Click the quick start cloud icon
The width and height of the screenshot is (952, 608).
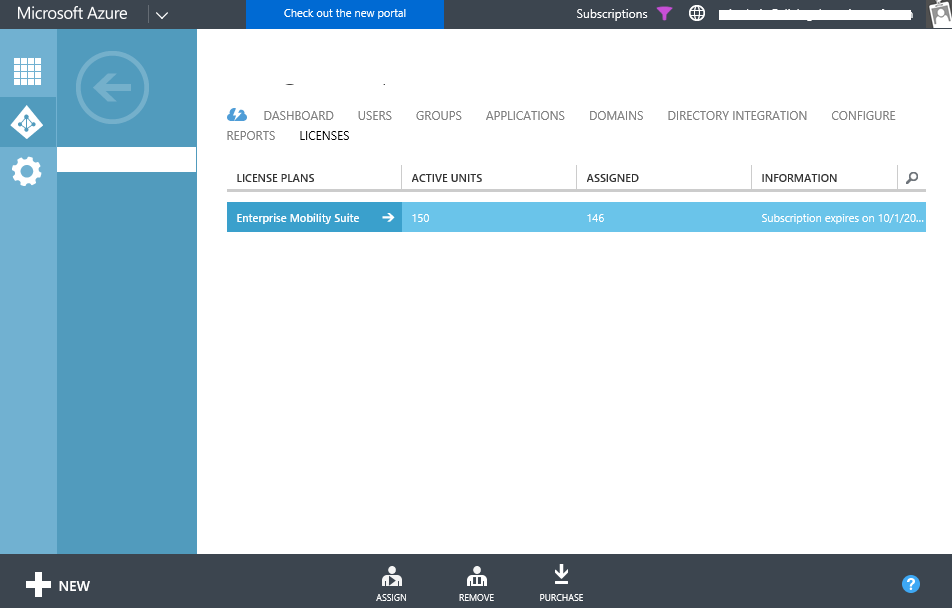pyautogui.click(x=237, y=115)
